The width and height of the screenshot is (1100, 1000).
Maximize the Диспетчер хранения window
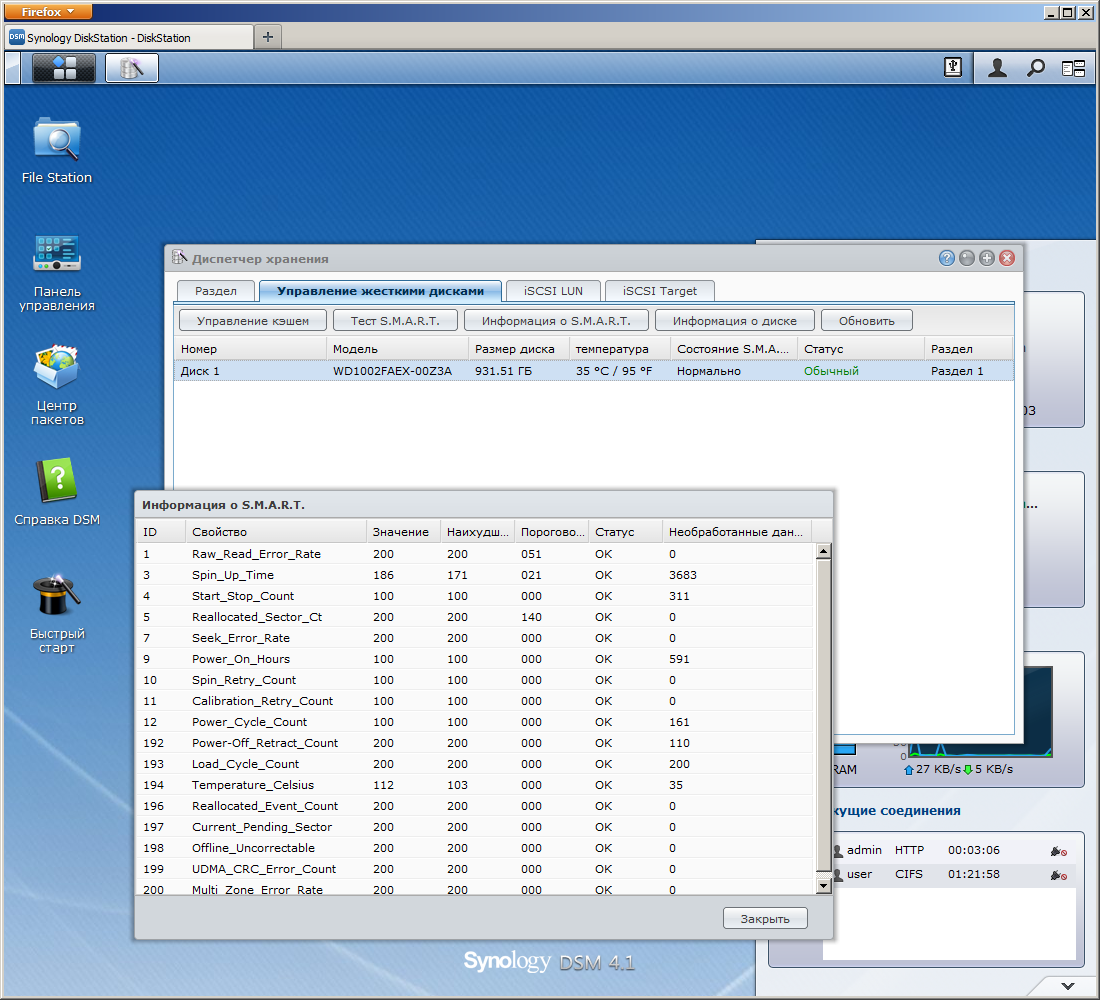click(x=986, y=258)
